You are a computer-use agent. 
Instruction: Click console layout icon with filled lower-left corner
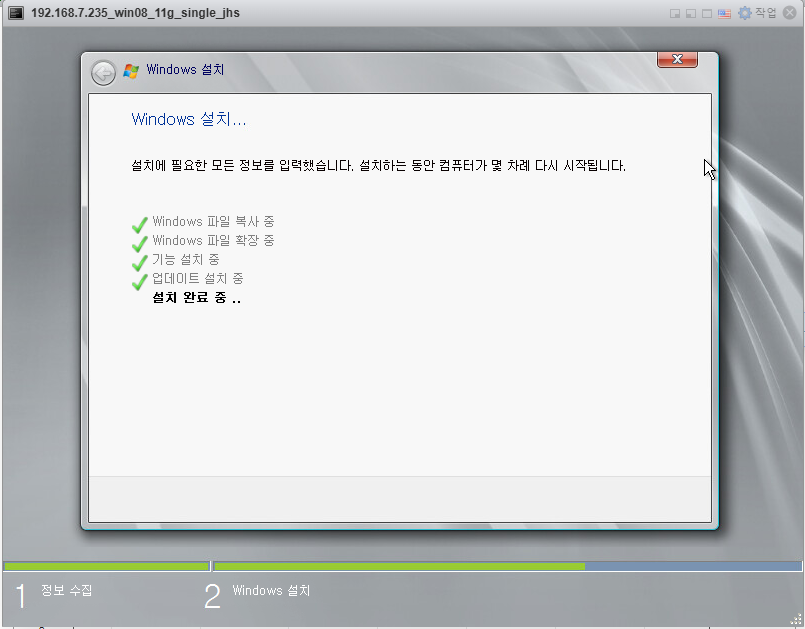[x=691, y=13]
